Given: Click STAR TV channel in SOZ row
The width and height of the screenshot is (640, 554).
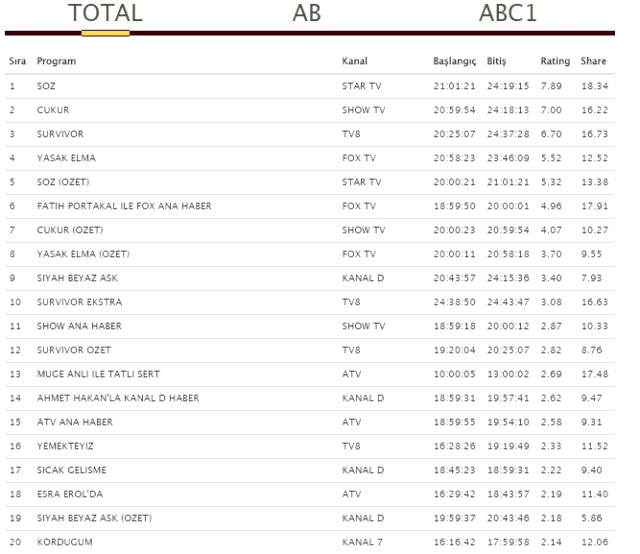Looking at the screenshot, I should [x=362, y=86].
